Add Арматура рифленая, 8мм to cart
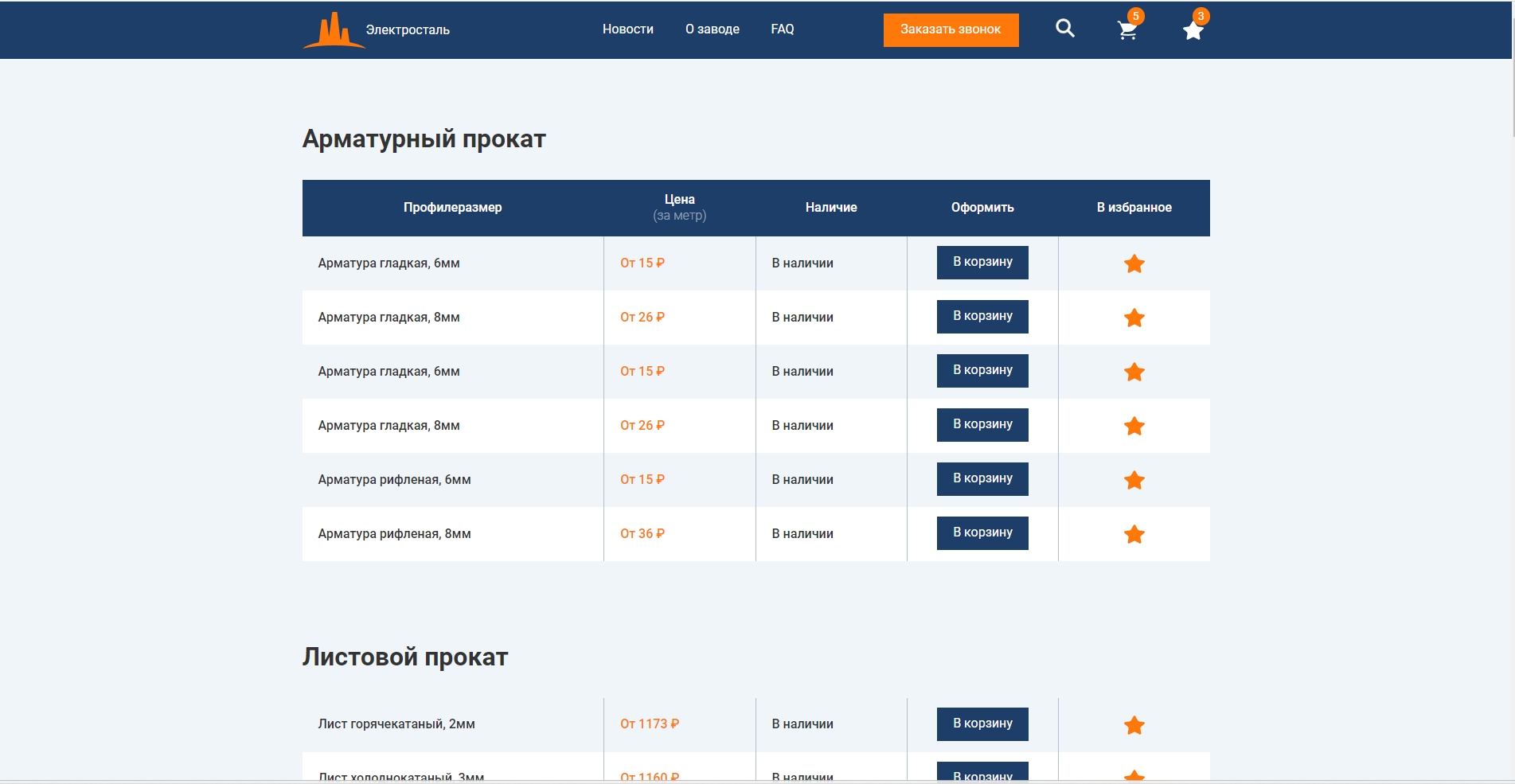 click(982, 532)
